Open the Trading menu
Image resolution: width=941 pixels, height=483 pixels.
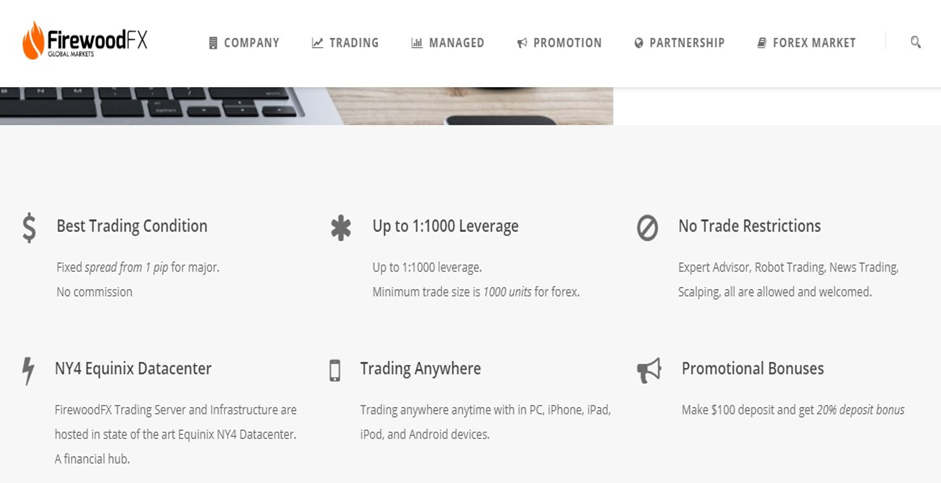346,43
